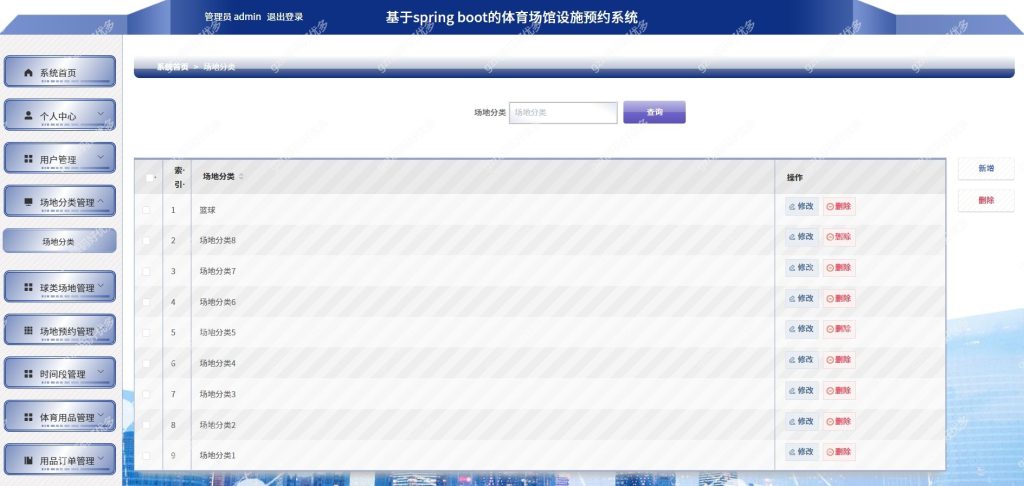Click the delete circle icon in 场地分类8 row
This screenshot has height=486, width=1024.
tap(830, 237)
